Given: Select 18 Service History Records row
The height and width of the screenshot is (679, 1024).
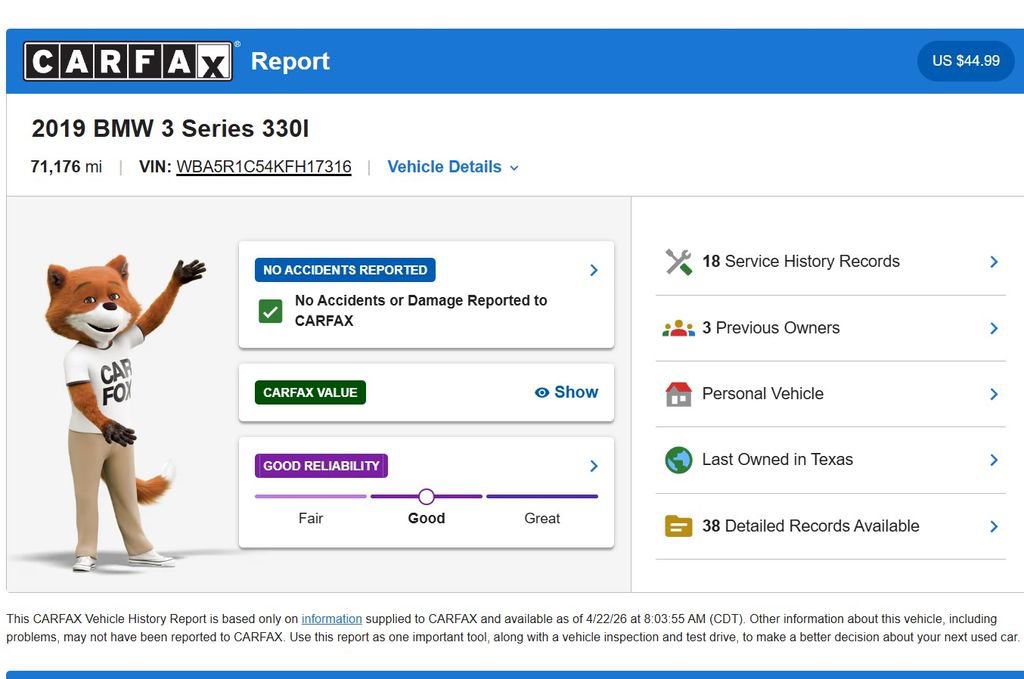Looking at the screenshot, I should [831, 262].
